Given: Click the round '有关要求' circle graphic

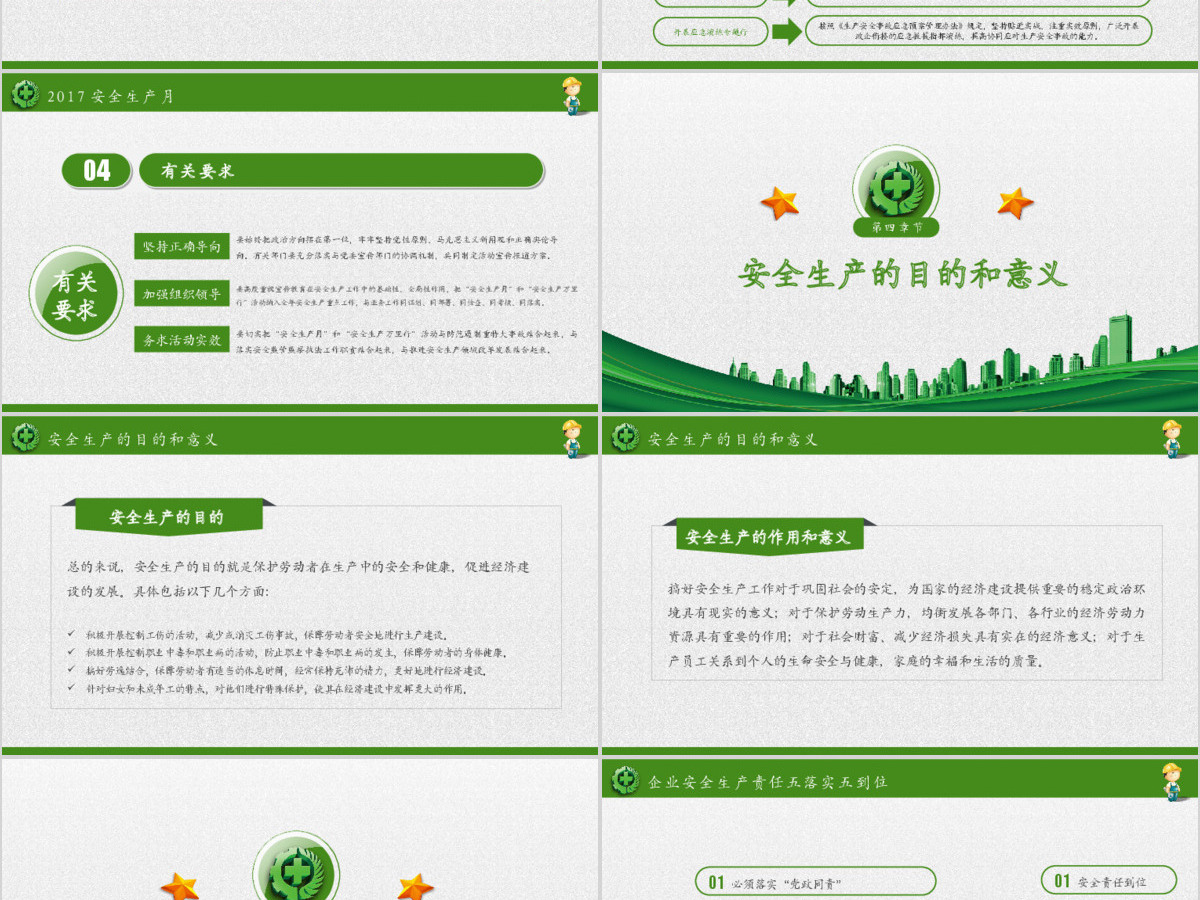Looking at the screenshot, I should point(76,293).
